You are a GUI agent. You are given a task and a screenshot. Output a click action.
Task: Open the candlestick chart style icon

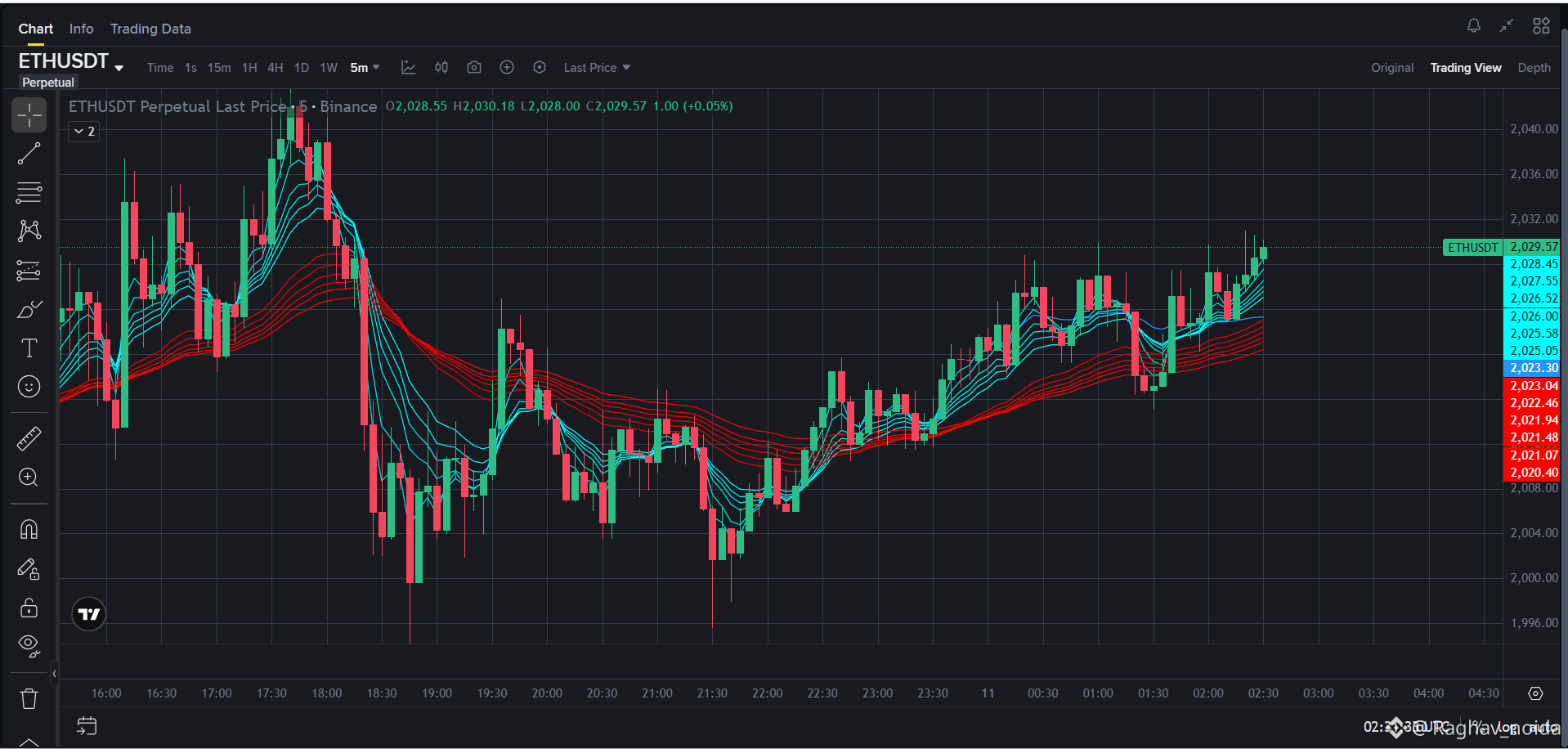click(x=441, y=68)
